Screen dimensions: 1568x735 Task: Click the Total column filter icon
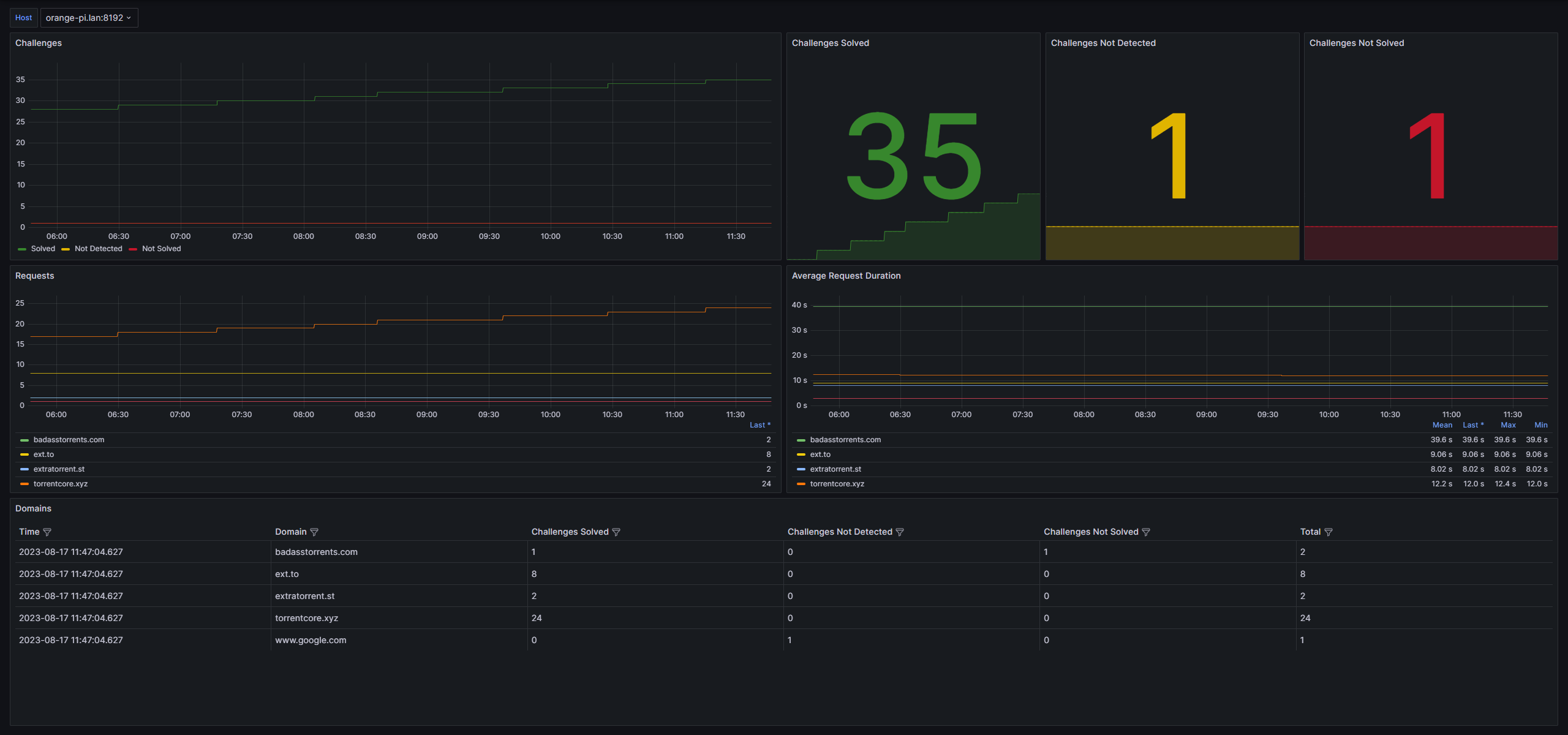[1329, 532]
